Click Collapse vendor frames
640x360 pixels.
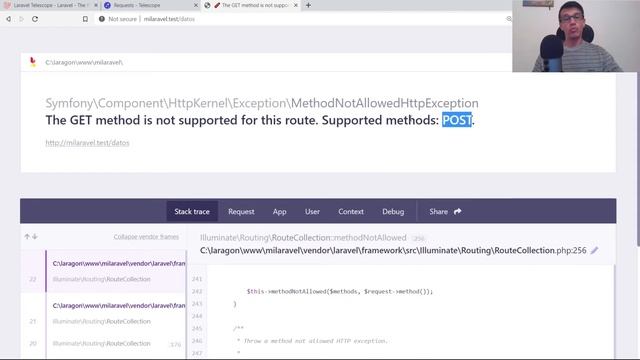146,237
